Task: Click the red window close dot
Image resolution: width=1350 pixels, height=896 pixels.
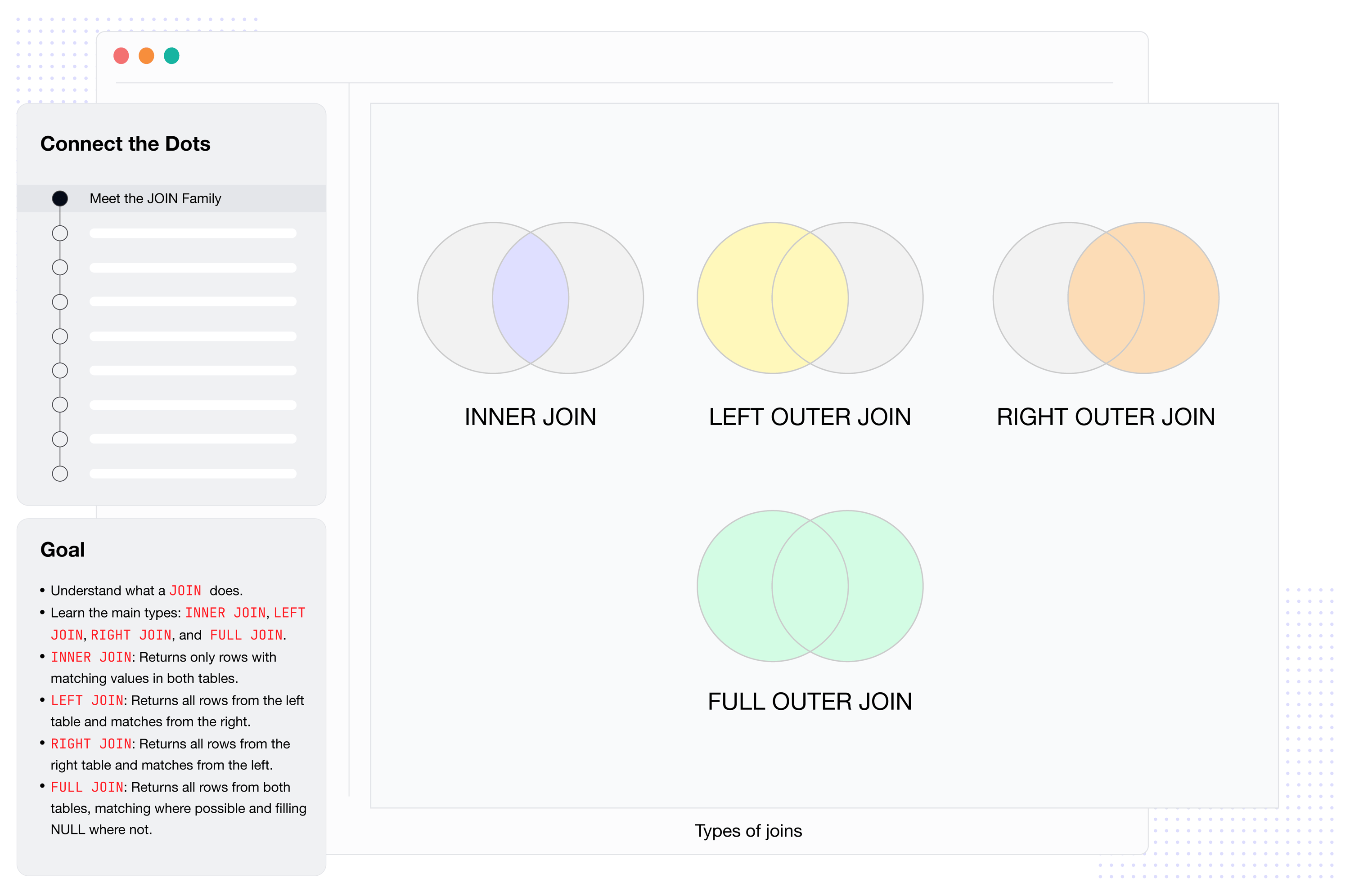Action: (121, 56)
